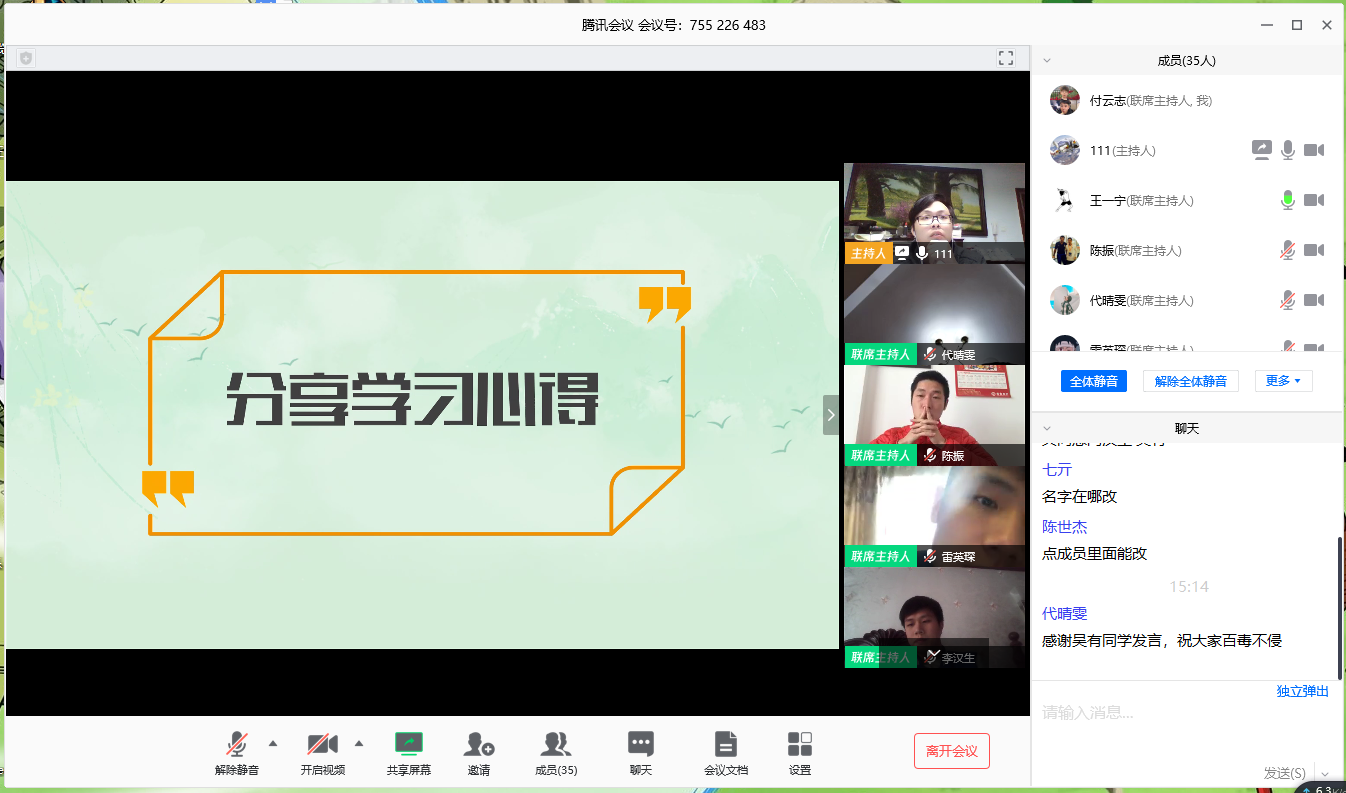This screenshot has height=793, width=1346.
Task: Click 代晴雯's avatar in member list
Action: [1065, 300]
